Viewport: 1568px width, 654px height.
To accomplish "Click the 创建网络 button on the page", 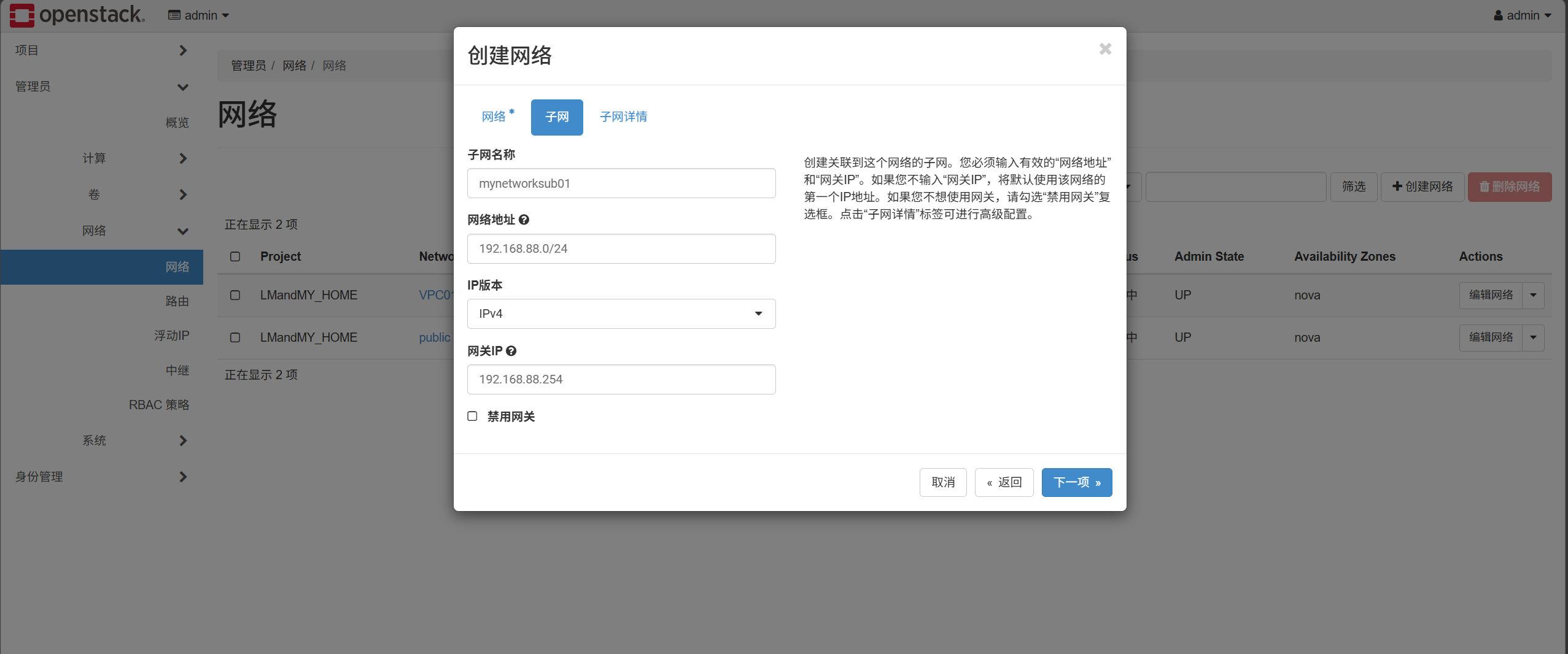I will coord(1422,187).
